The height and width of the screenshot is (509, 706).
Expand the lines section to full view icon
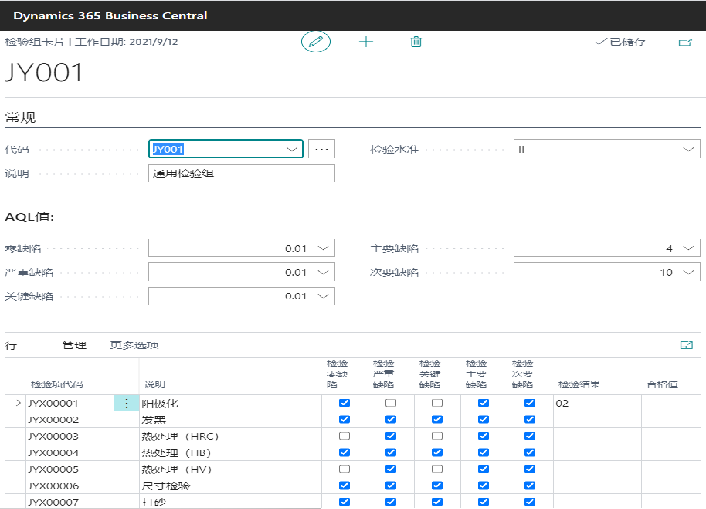click(687, 345)
